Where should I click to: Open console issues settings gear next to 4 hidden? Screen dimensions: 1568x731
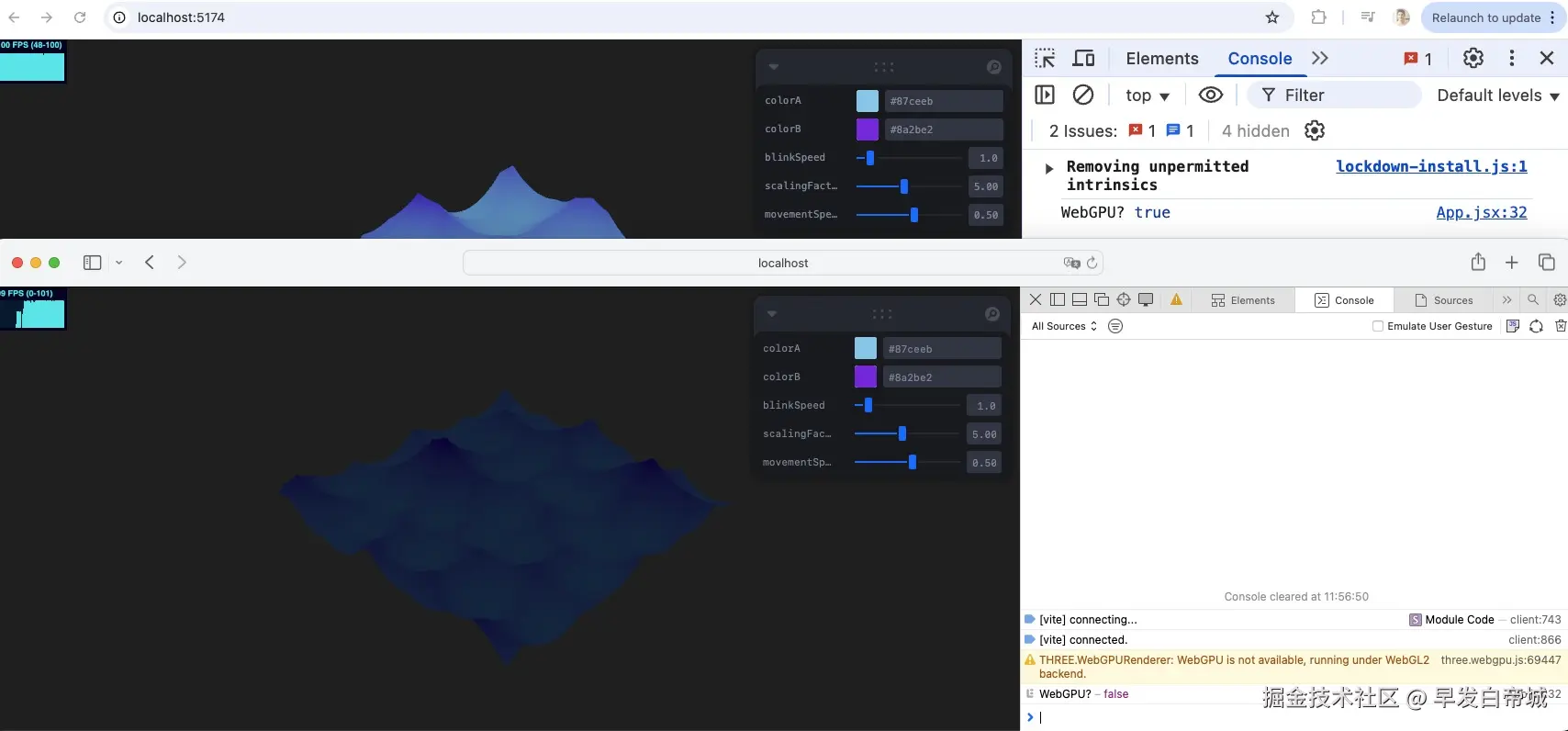[x=1315, y=130]
